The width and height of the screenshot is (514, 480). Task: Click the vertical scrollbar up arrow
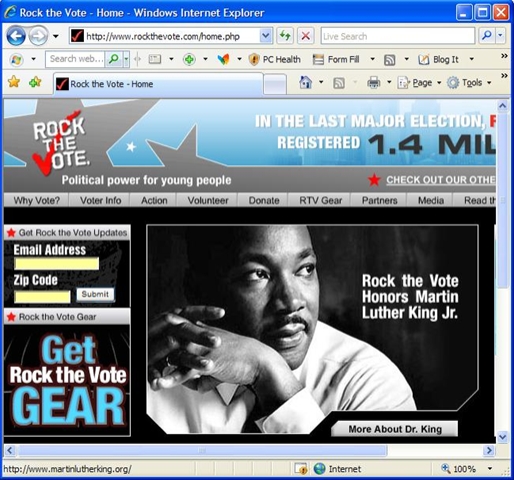pyautogui.click(x=502, y=106)
